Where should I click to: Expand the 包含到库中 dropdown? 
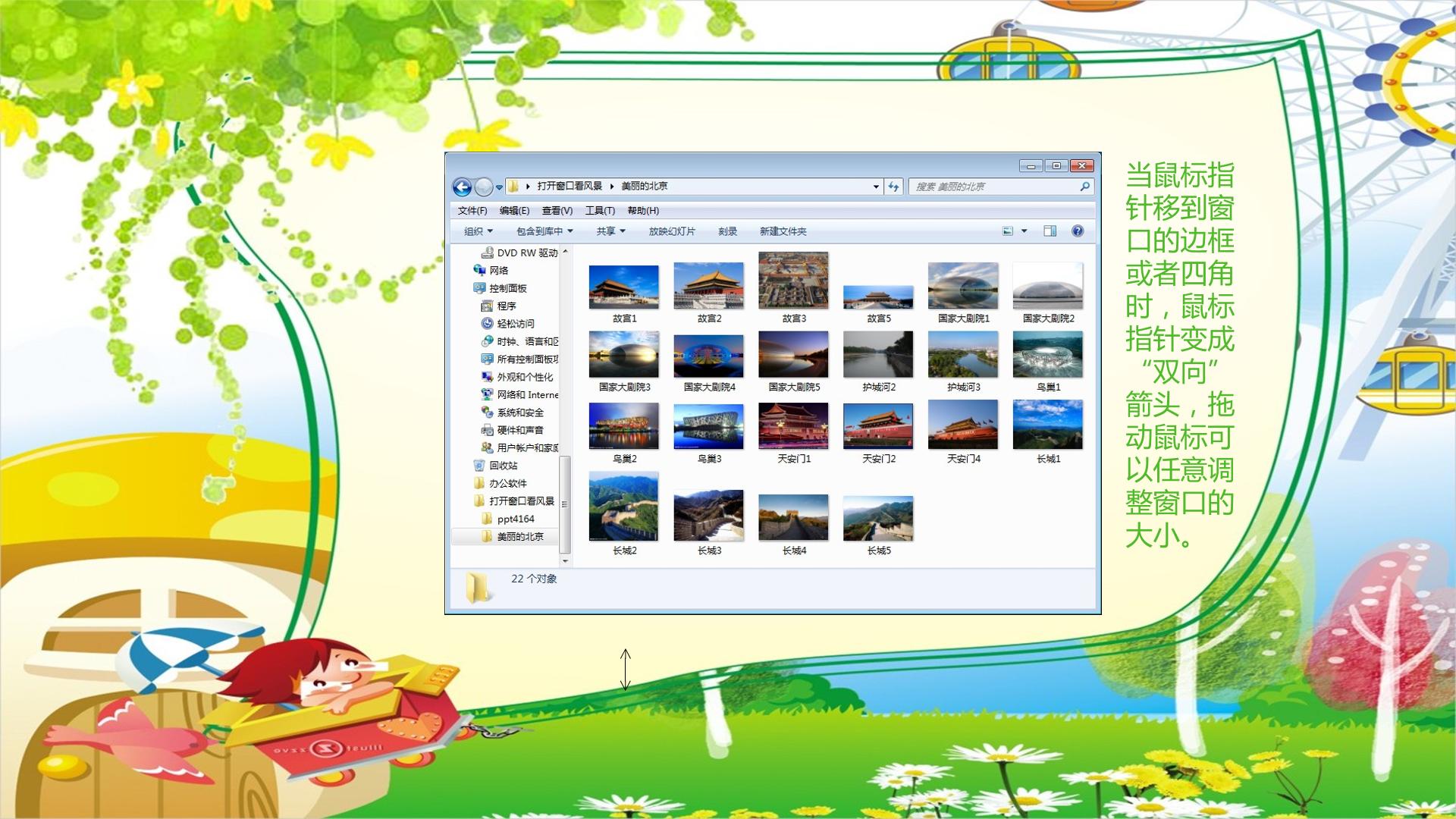click(544, 231)
